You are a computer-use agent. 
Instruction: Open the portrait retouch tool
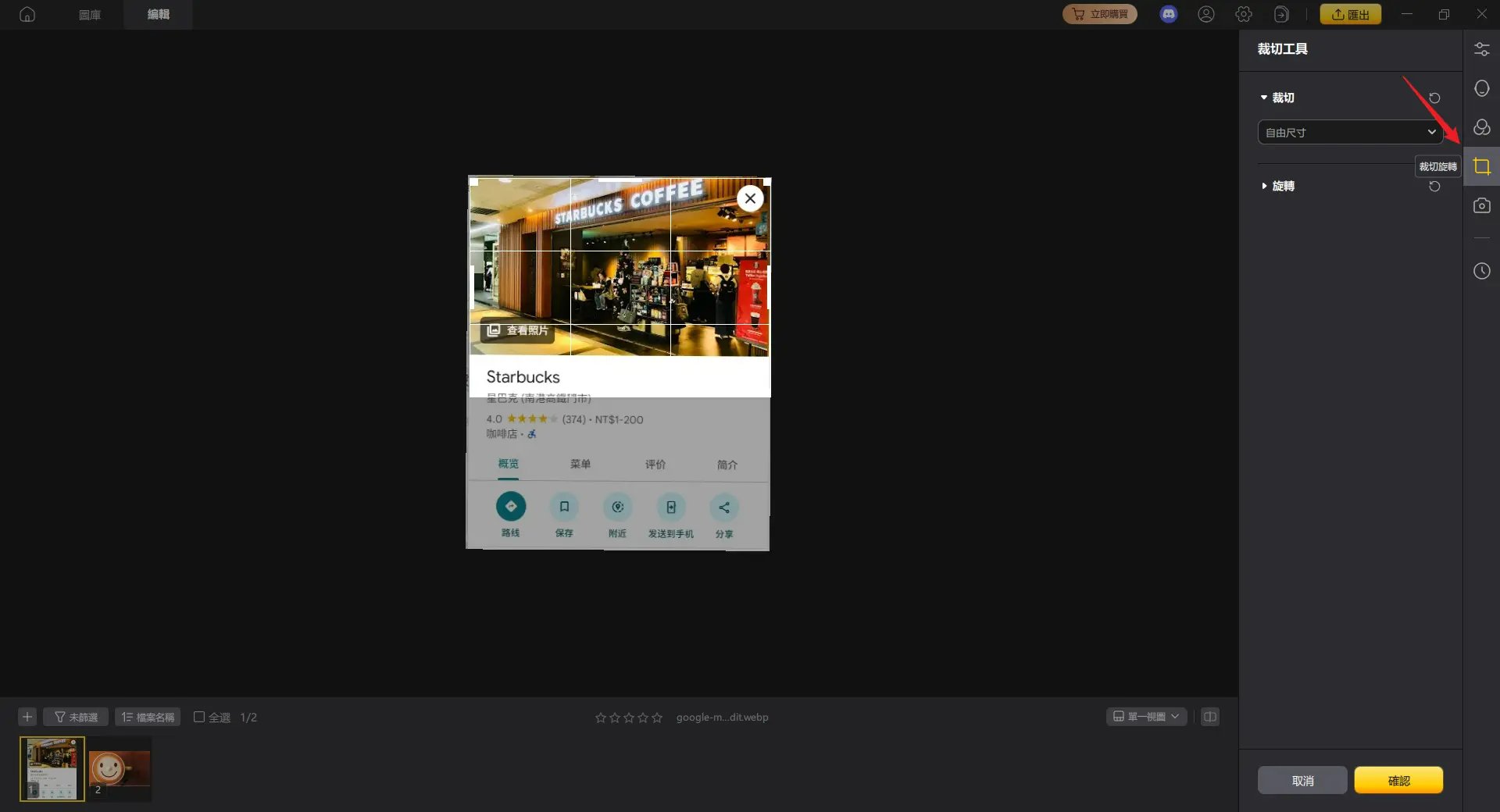click(x=1481, y=88)
